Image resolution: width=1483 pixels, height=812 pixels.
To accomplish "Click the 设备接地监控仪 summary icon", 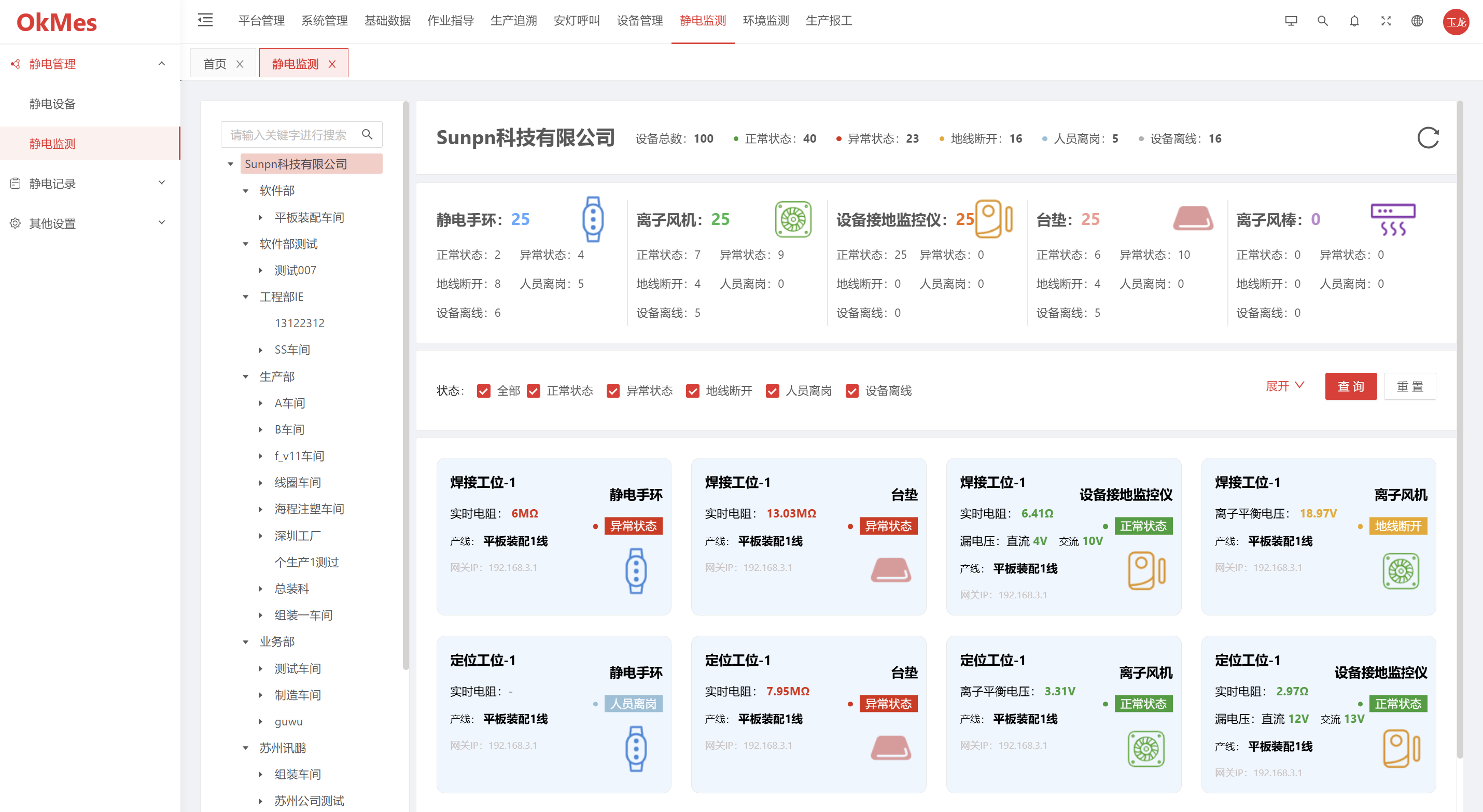I will [994, 219].
